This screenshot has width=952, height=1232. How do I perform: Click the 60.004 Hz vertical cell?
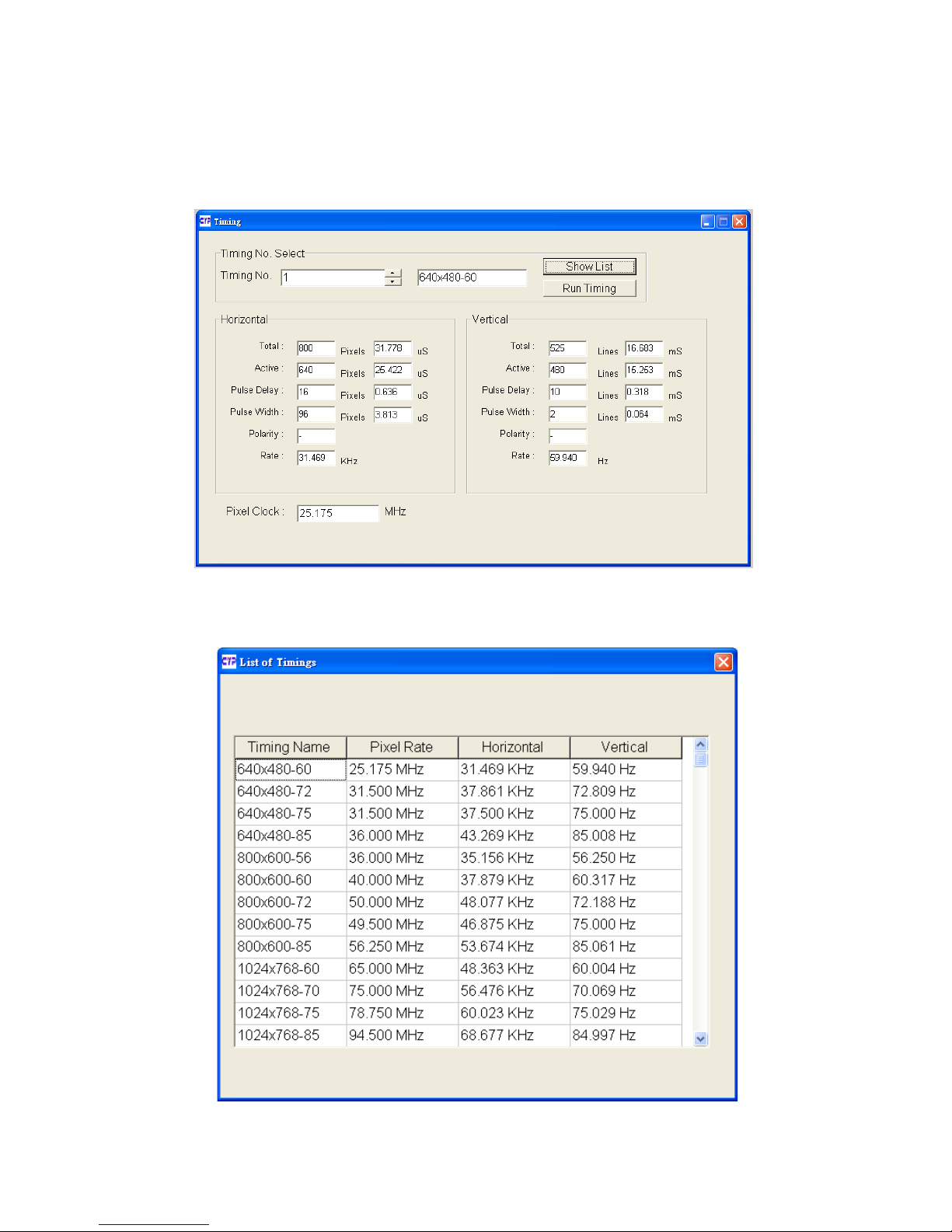[626, 968]
